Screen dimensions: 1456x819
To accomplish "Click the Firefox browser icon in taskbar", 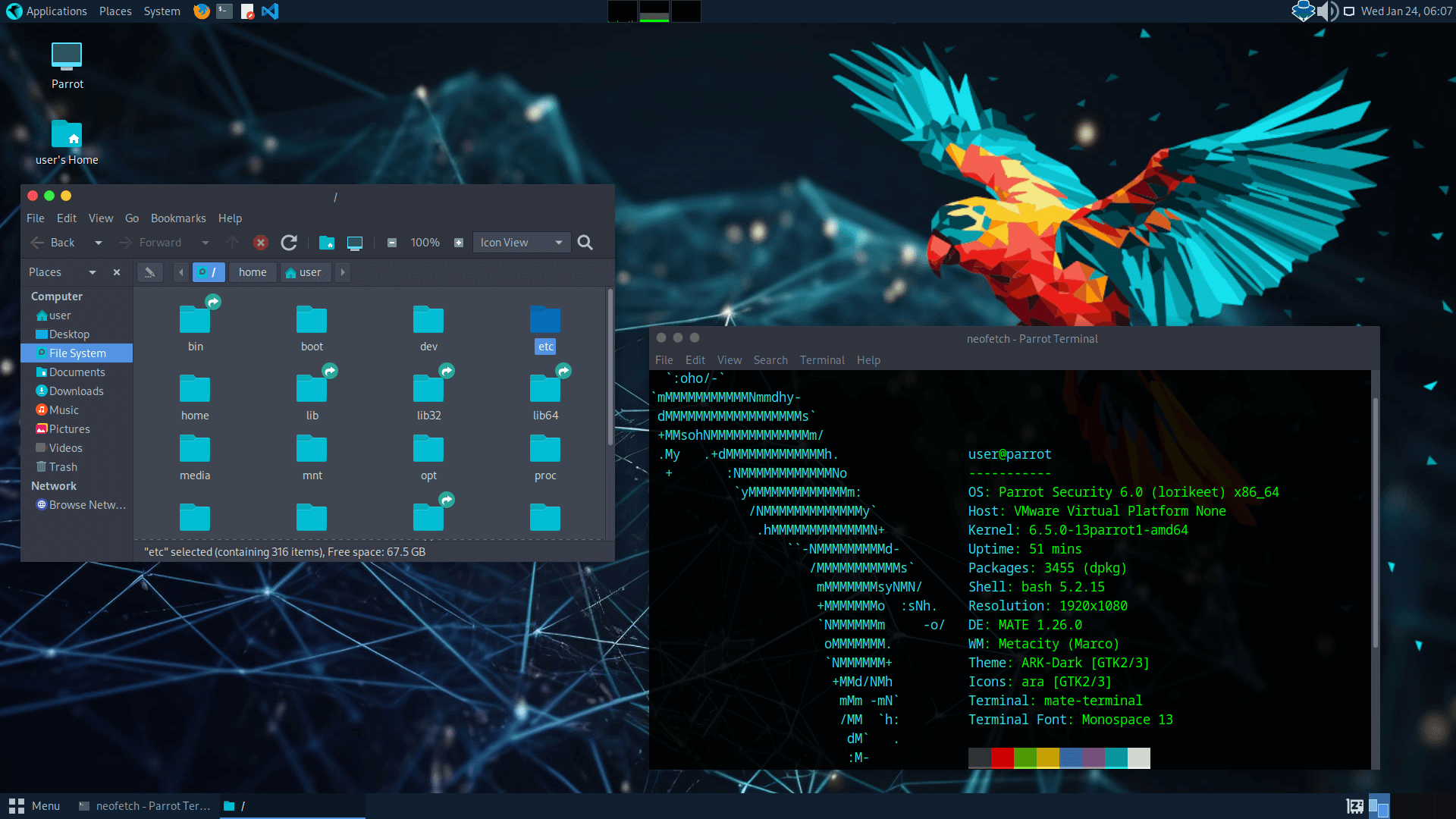I will [x=199, y=11].
